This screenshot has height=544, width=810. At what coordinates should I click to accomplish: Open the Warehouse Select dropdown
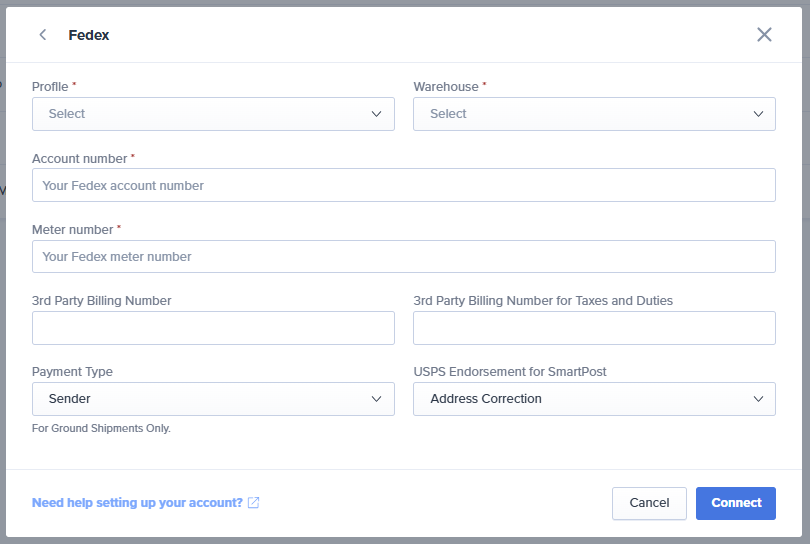point(594,114)
